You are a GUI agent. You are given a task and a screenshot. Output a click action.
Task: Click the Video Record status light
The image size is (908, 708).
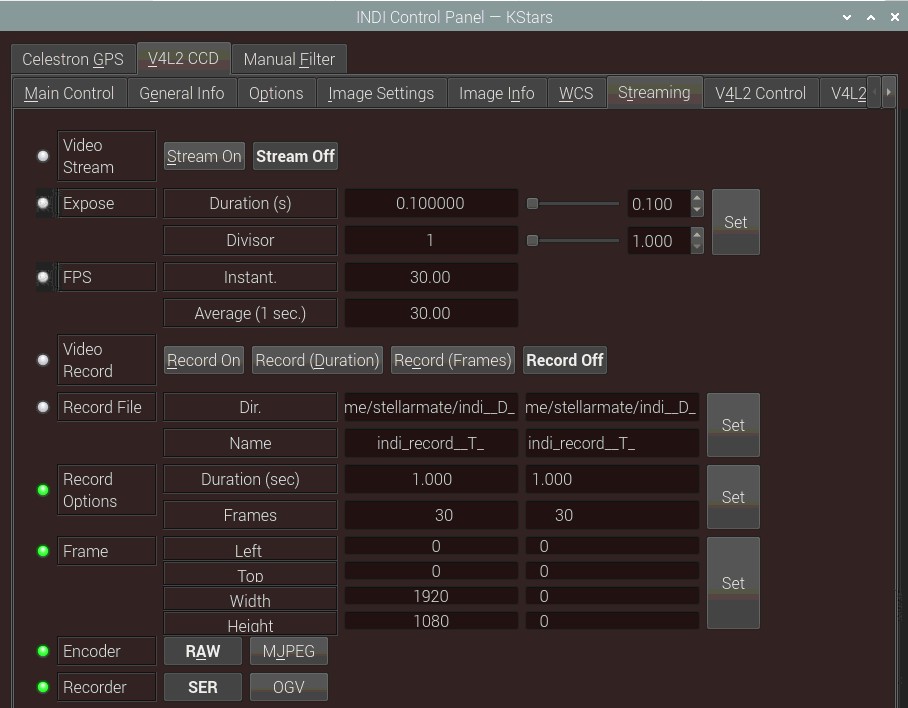tap(43, 360)
